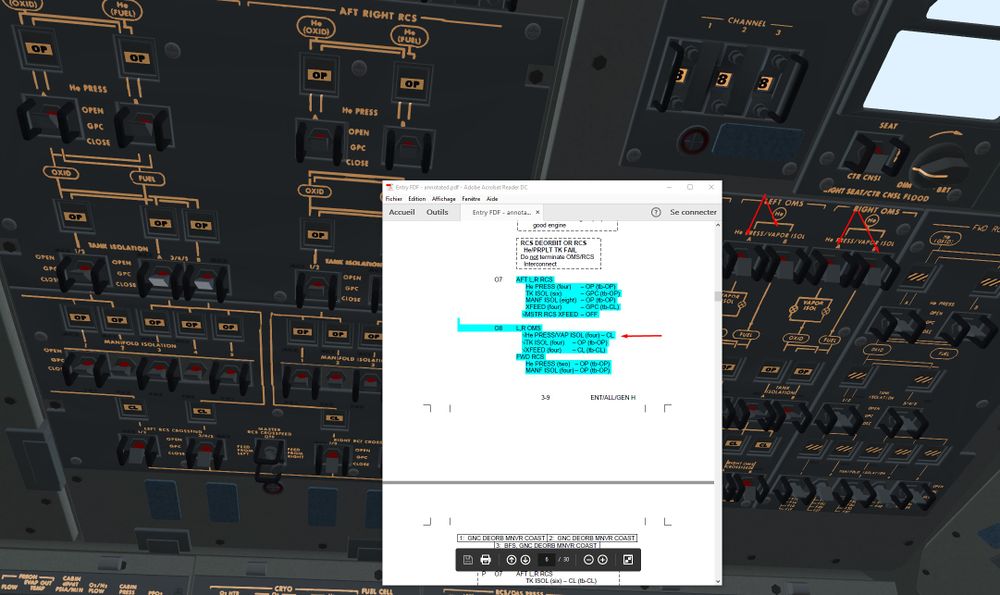Toggle the MASTER RCS CROSSFEED switch
Image resolution: width=1000 pixels, height=595 pixels.
pos(270,452)
